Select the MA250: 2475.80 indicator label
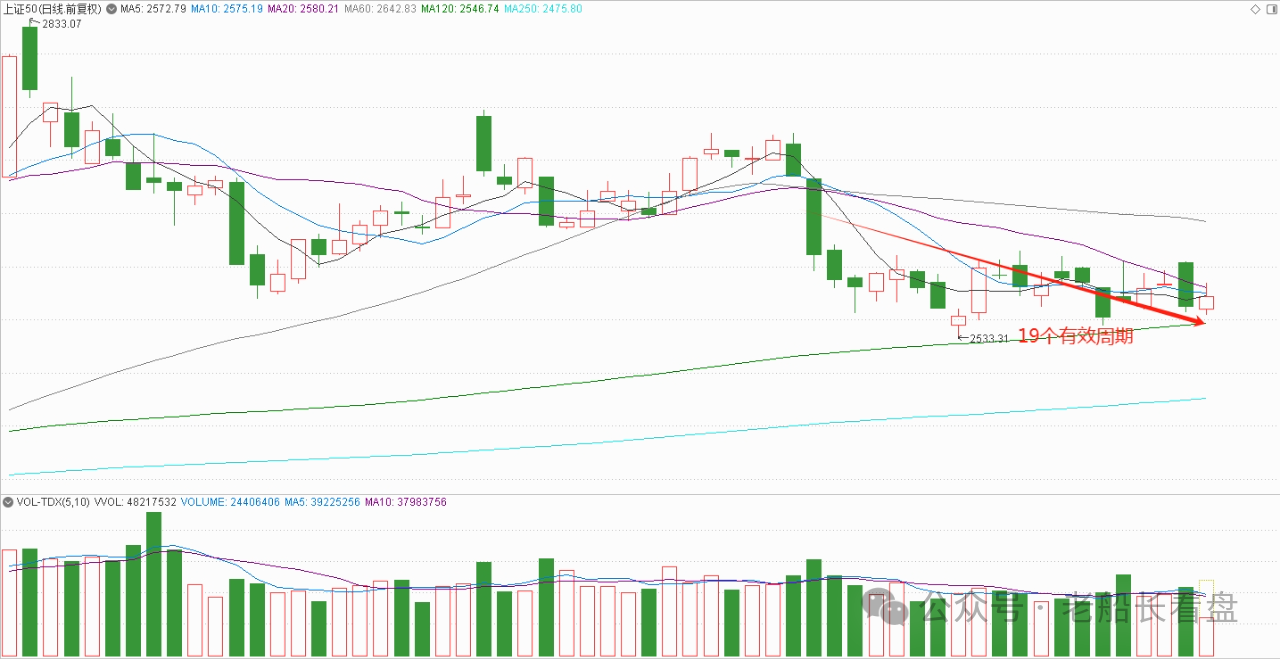 [543, 9]
